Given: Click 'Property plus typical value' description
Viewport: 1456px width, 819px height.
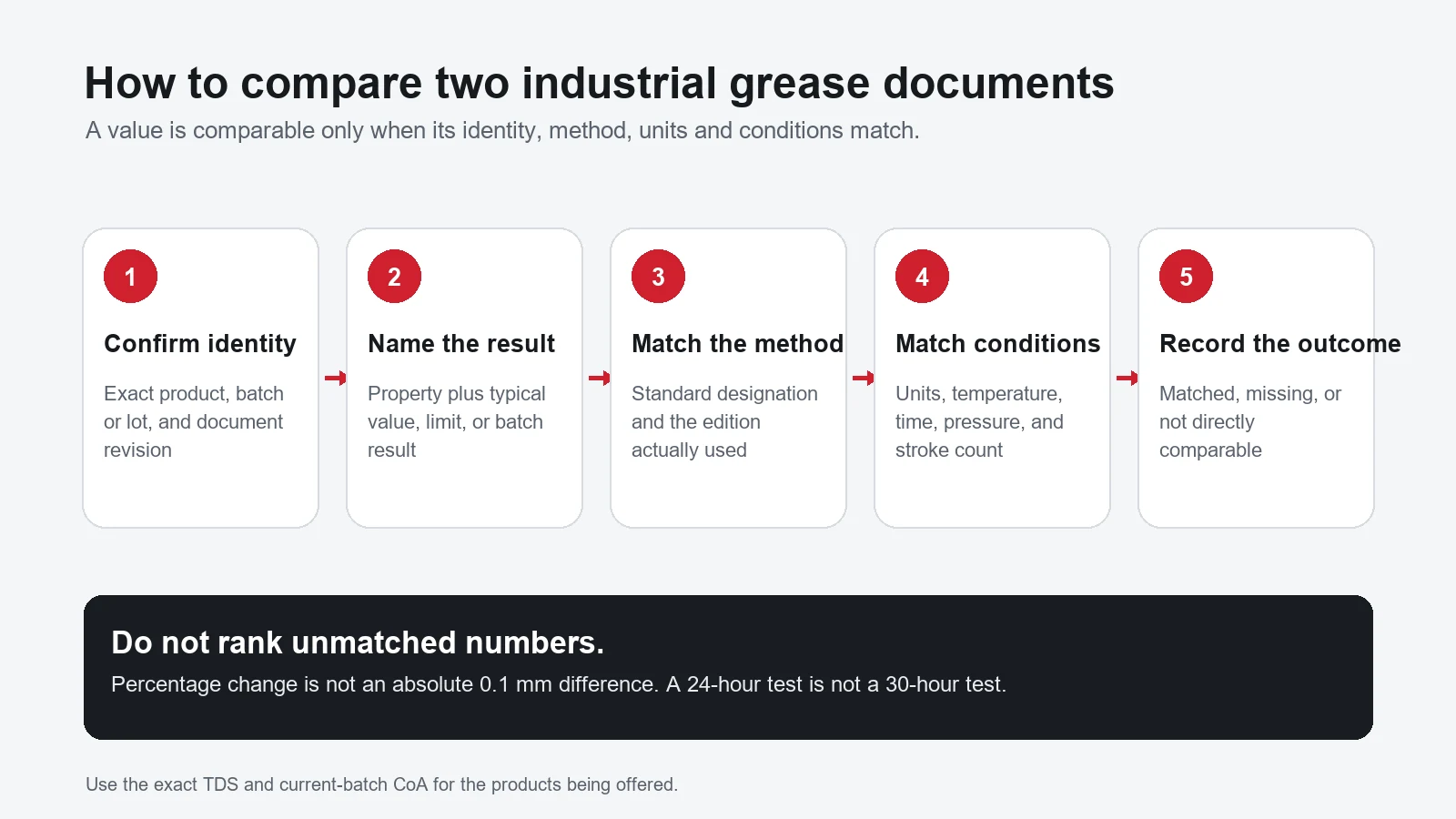Looking at the screenshot, I should point(457,422).
